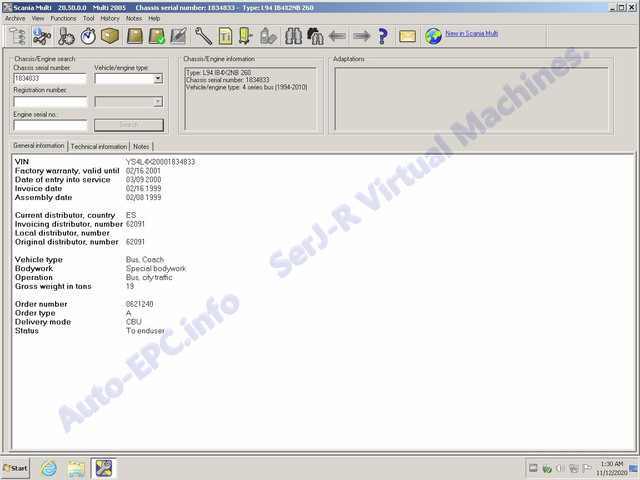Open the Tool menu
Image resolution: width=640 pixels, height=480 pixels.
tap(89, 18)
